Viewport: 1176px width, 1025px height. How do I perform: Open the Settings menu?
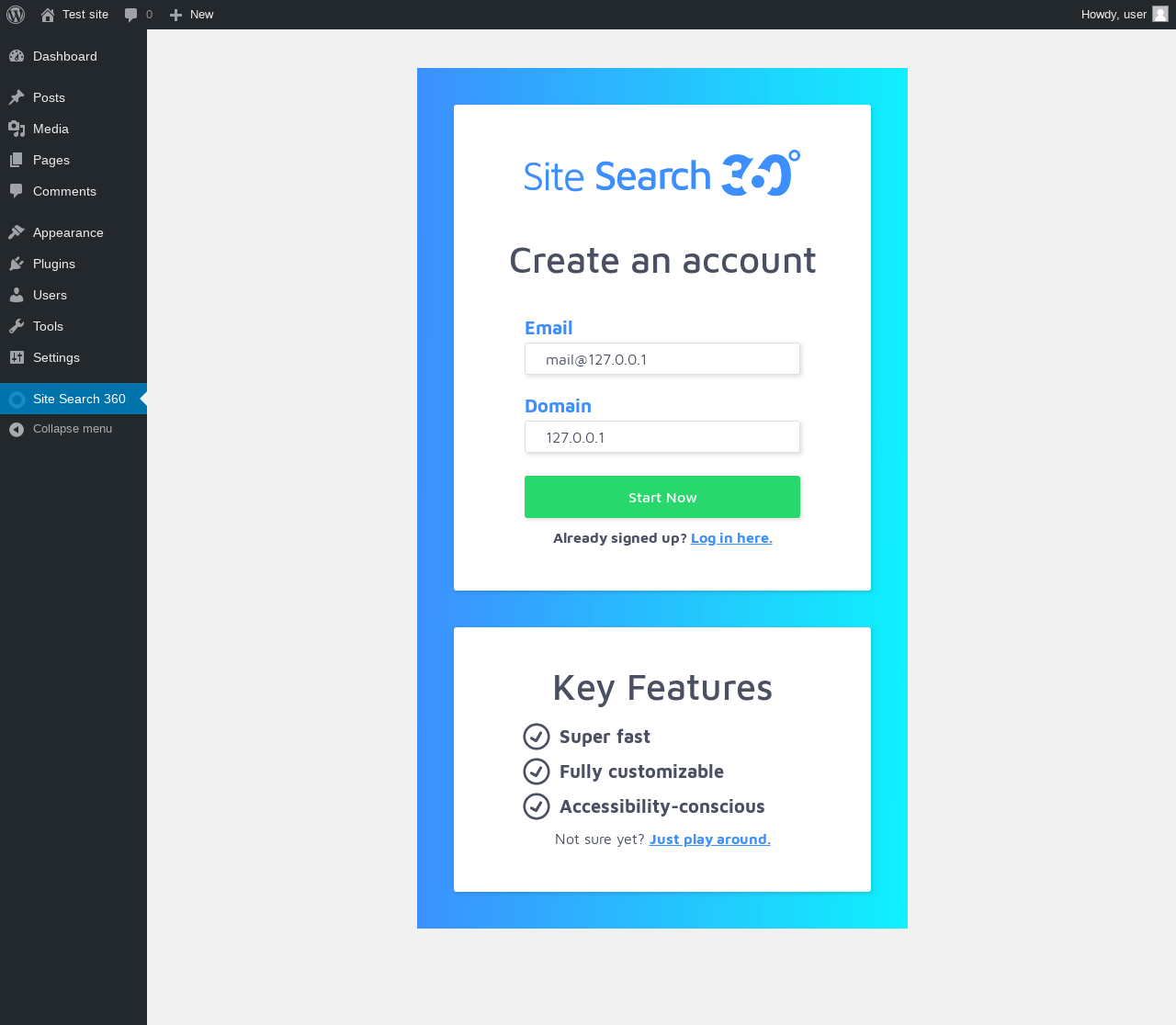73,357
